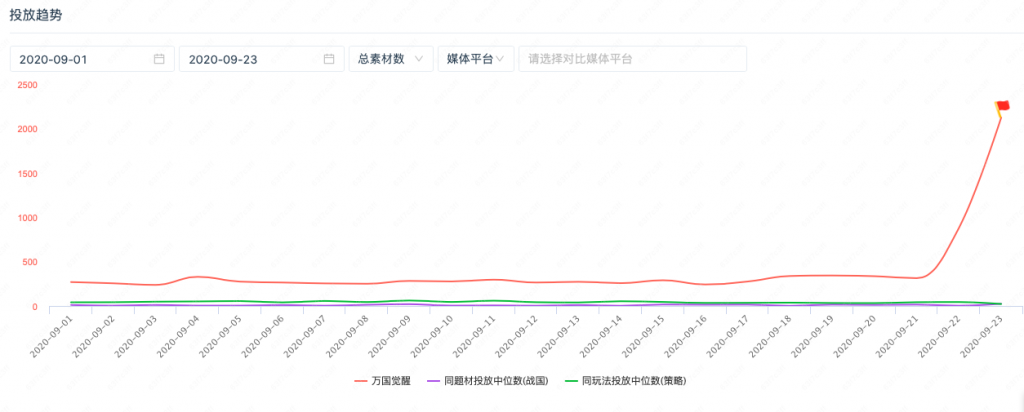Expand the 媒体平台 dropdown

(476, 59)
